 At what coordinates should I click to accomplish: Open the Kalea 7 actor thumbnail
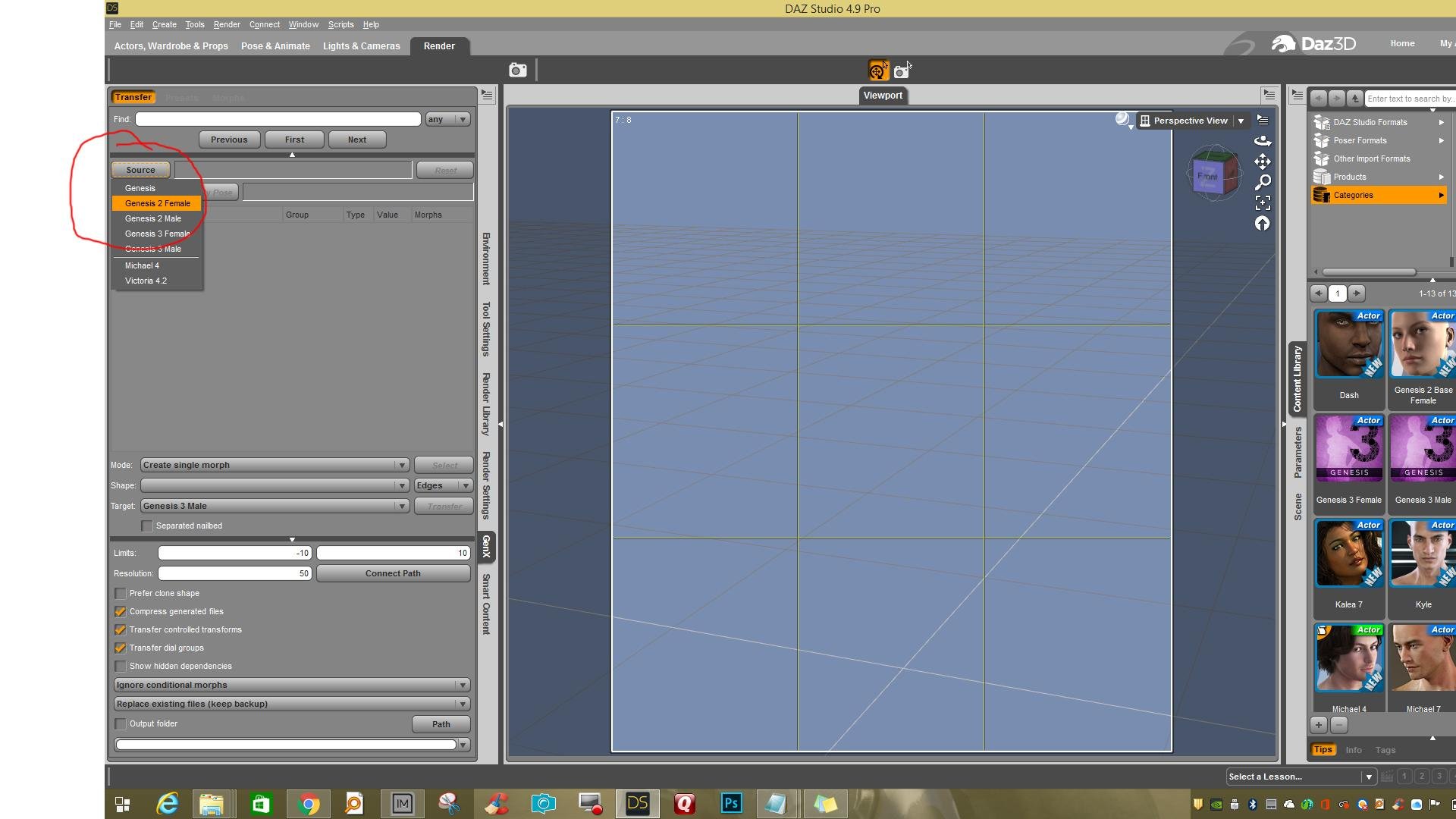click(x=1348, y=554)
